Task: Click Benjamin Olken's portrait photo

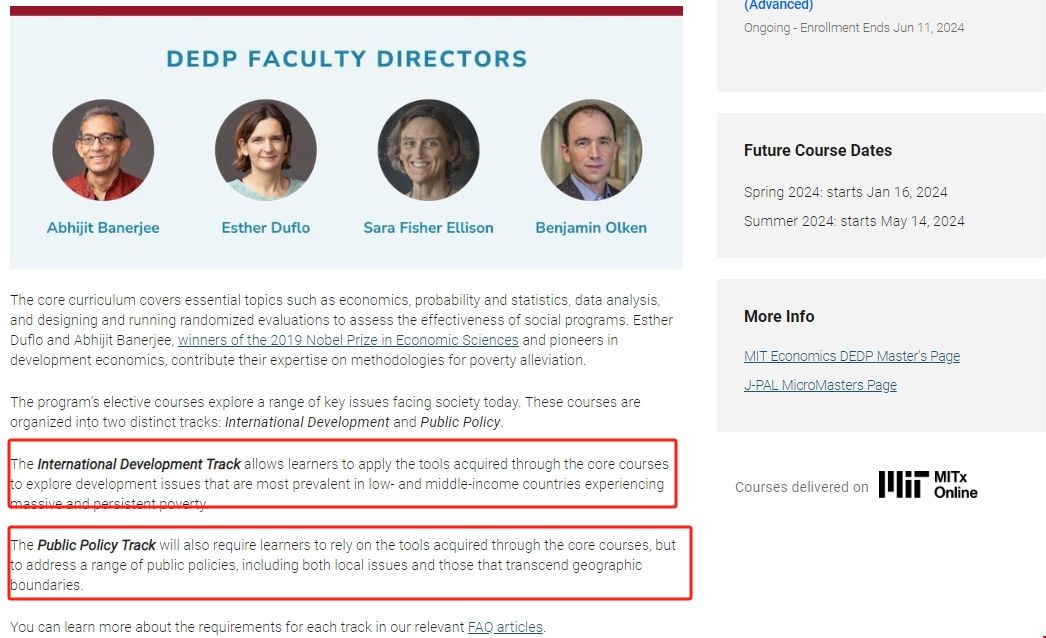Action: pos(591,150)
